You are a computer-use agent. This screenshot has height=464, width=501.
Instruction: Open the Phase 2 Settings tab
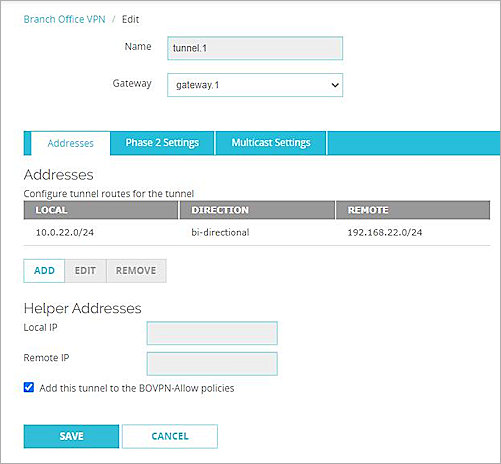click(x=162, y=143)
